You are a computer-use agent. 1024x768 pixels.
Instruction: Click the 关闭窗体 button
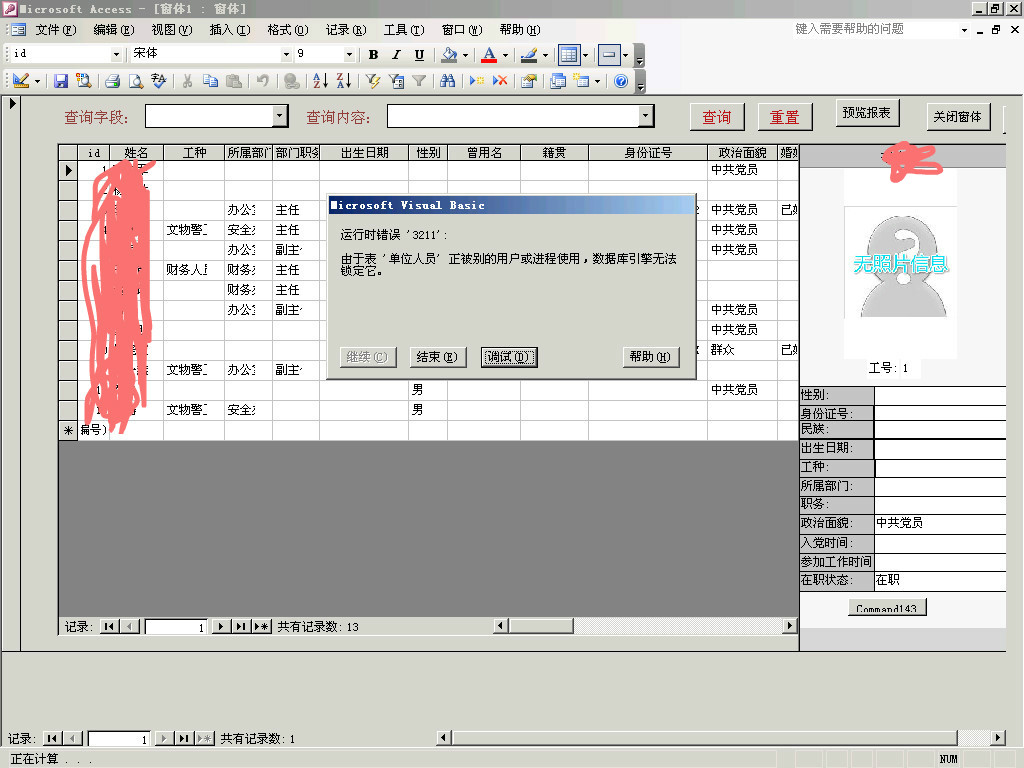pyautogui.click(x=958, y=117)
